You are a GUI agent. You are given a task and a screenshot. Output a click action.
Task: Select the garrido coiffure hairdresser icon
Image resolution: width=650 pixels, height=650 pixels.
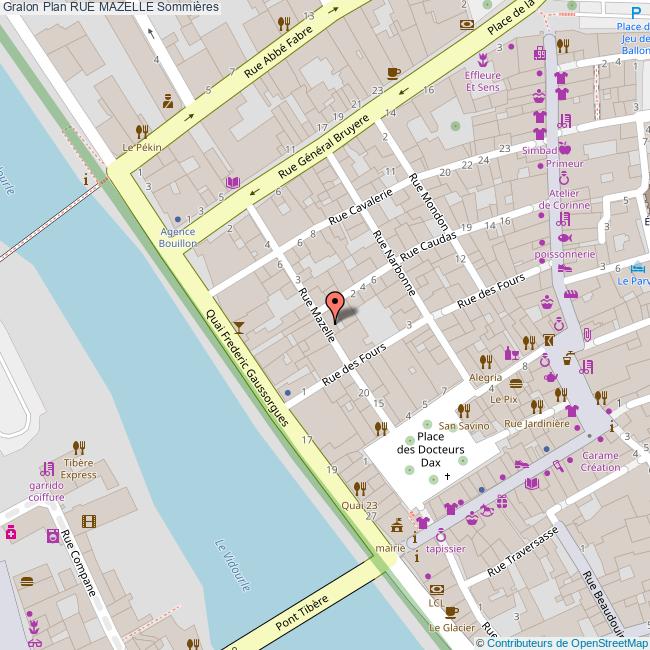47,468
